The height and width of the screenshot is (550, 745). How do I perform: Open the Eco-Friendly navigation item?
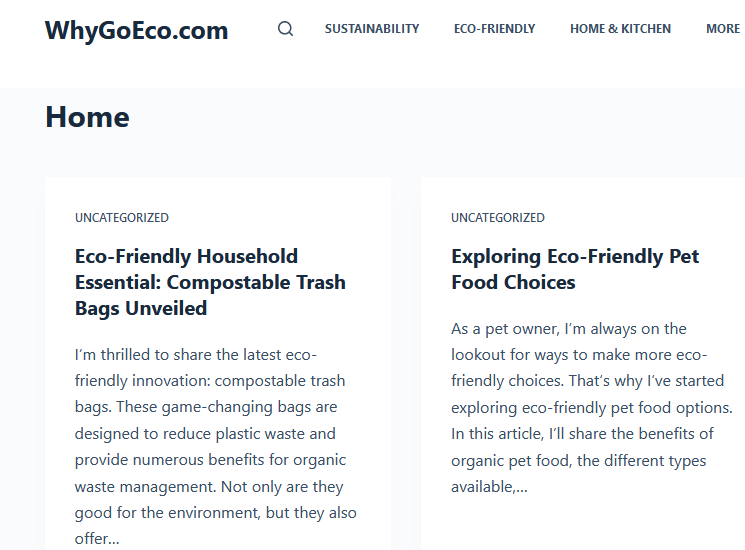click(x=494, y=29)
